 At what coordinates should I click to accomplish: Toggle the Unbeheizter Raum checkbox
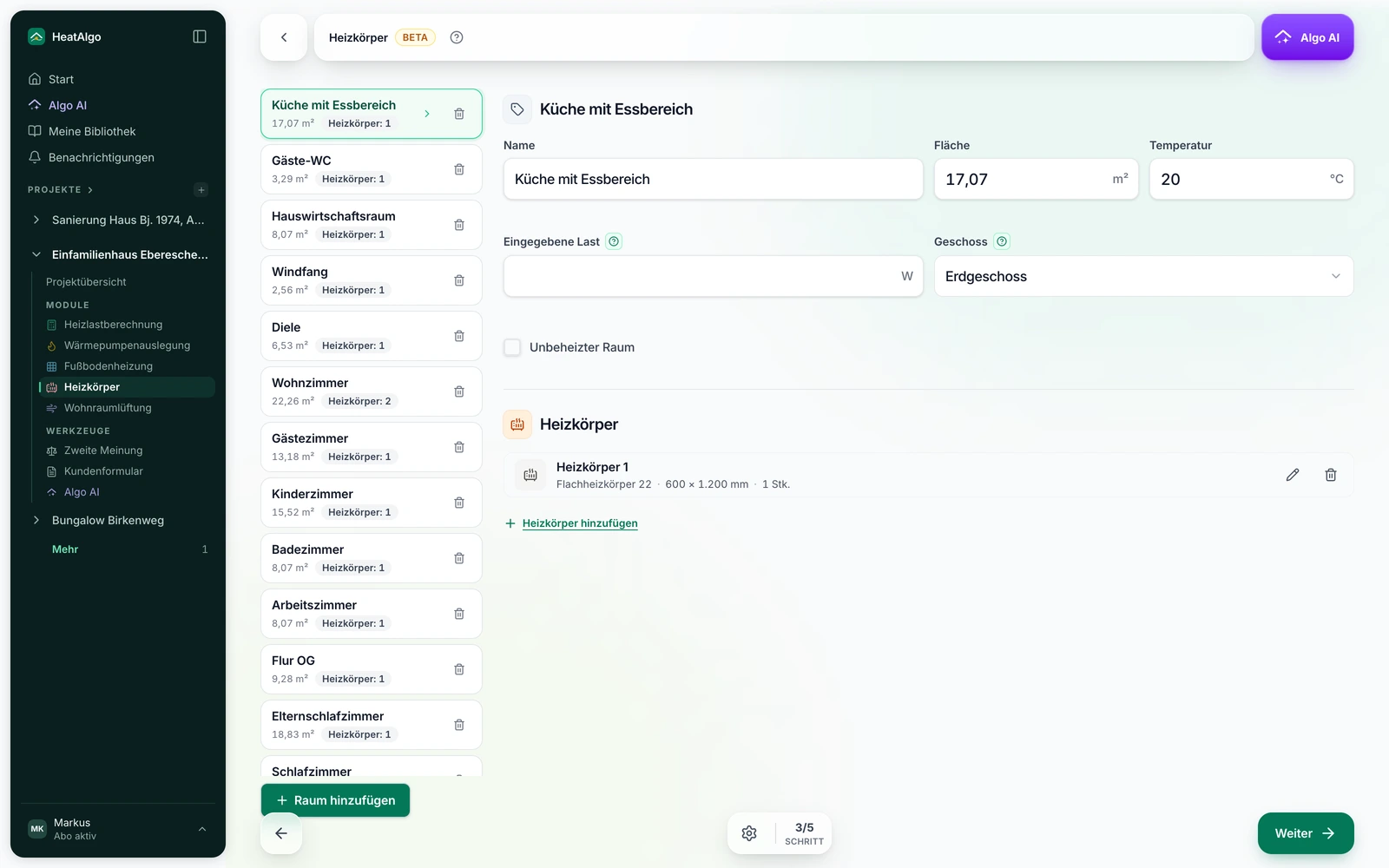(512, 347)
